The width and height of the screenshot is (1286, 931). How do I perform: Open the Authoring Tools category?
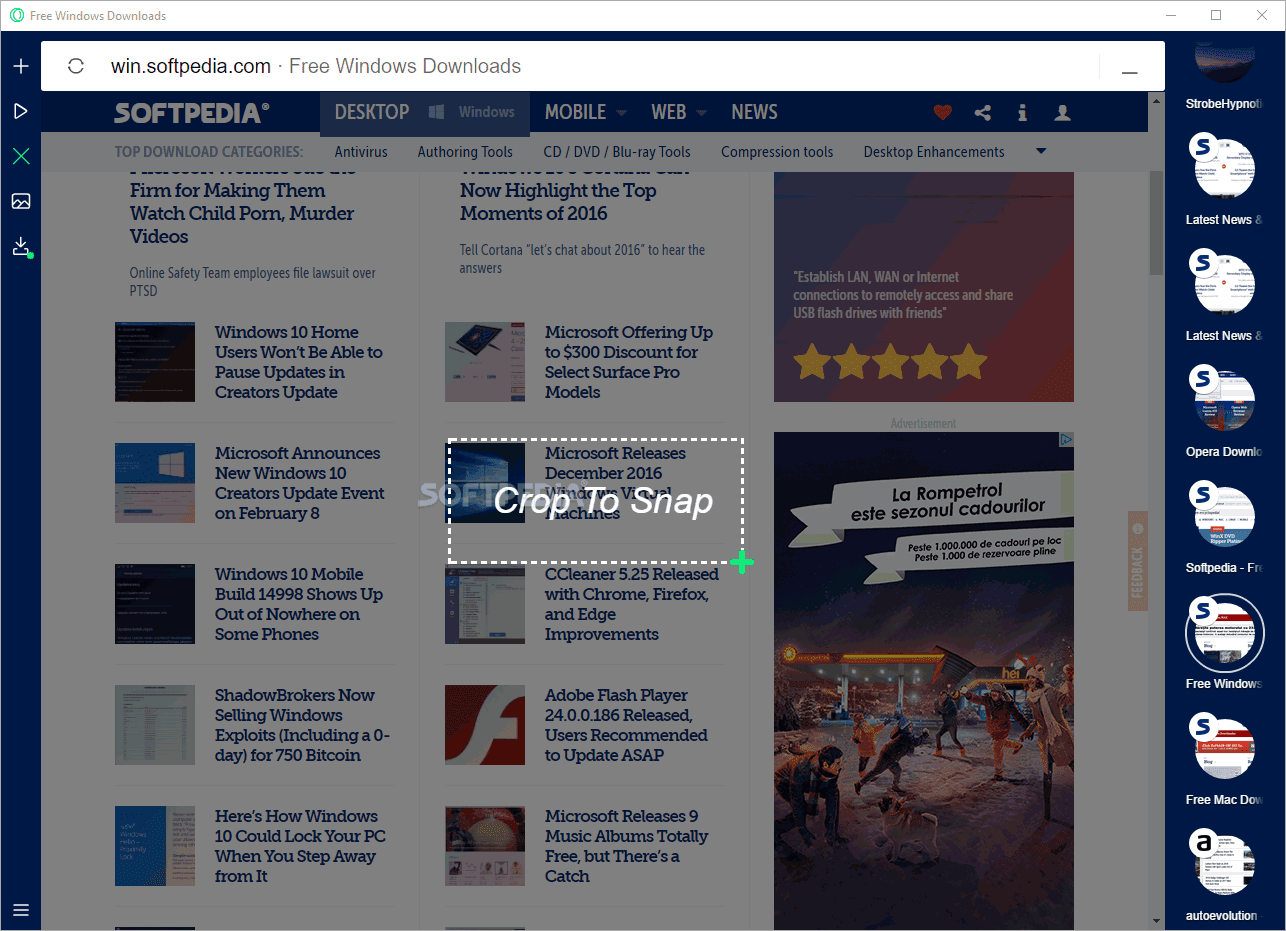465,152
